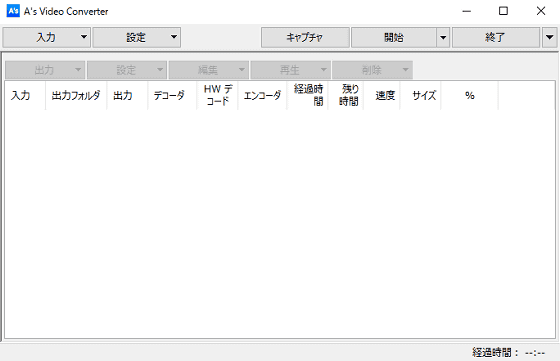Click the 開始 button

pos(394,37)
